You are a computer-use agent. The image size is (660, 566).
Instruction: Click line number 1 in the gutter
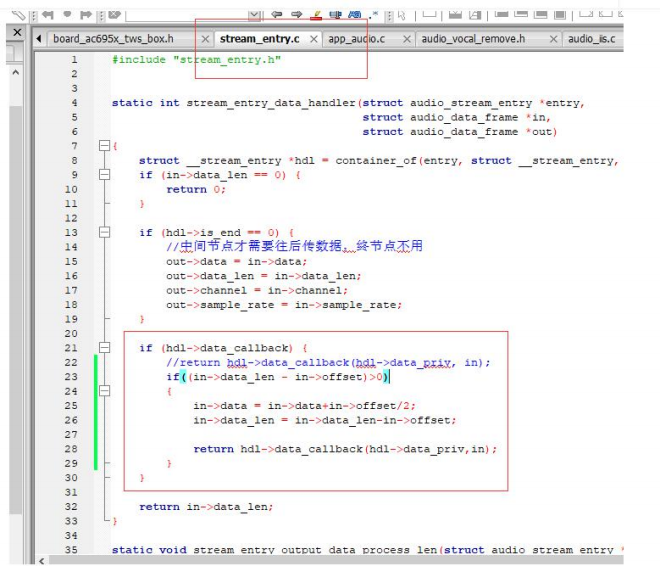pos(74,59)
